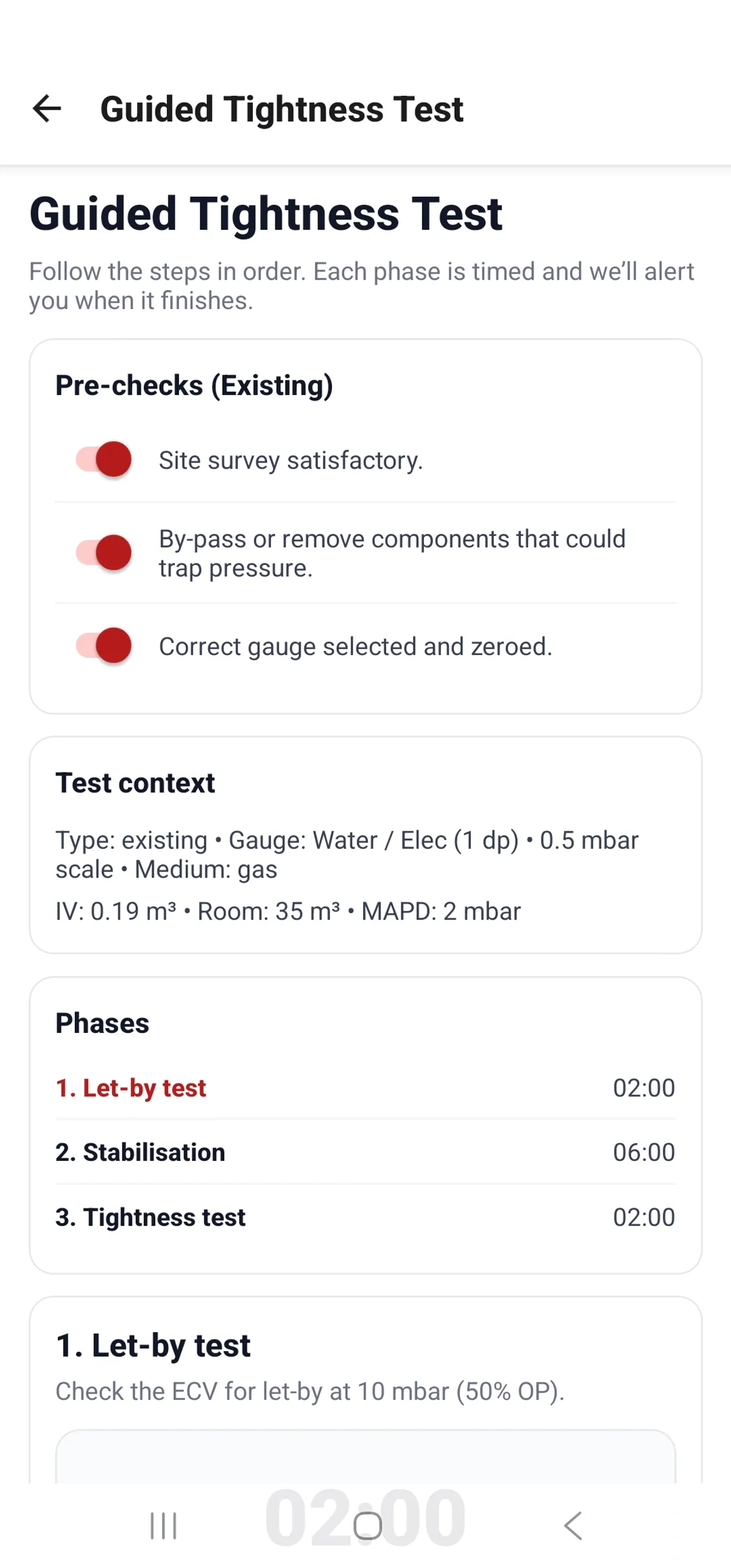The image size is (731, 1568).
Task: Tap the ECV let-by instruction text
Action: click(310, 1392)
